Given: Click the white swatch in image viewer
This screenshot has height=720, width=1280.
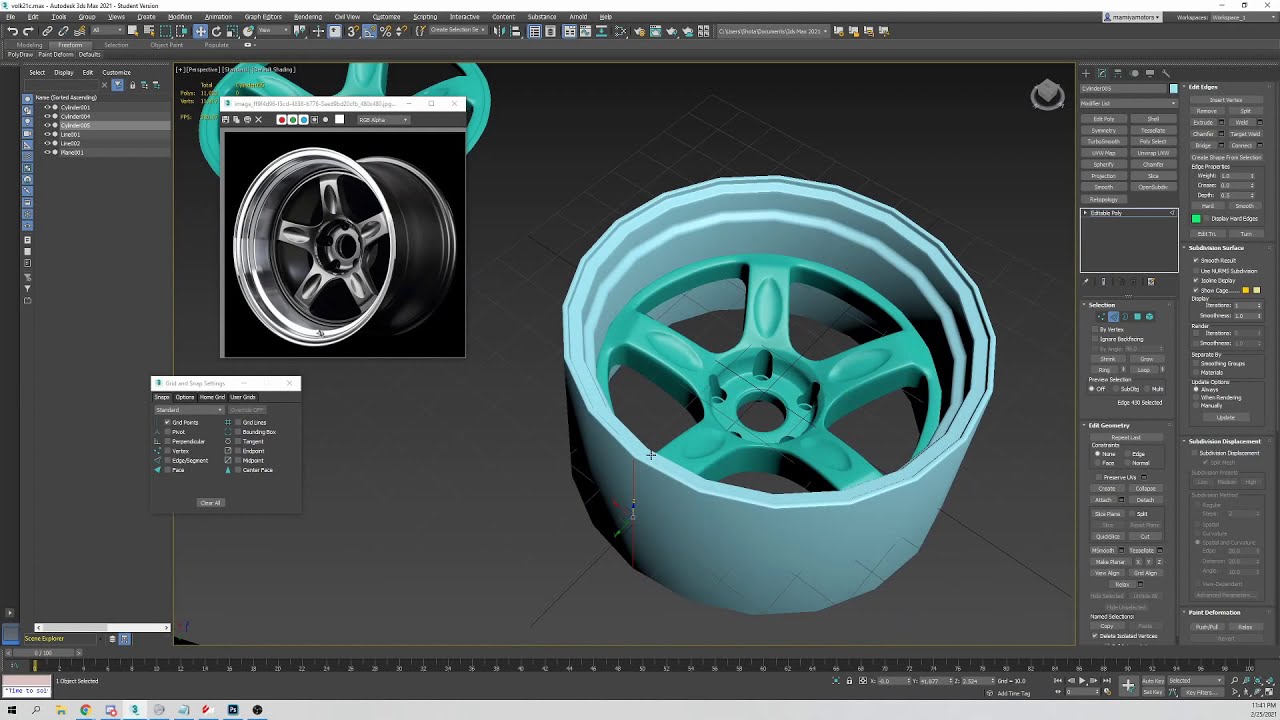Looking at the screenshot, I should (x=340, y=120).
